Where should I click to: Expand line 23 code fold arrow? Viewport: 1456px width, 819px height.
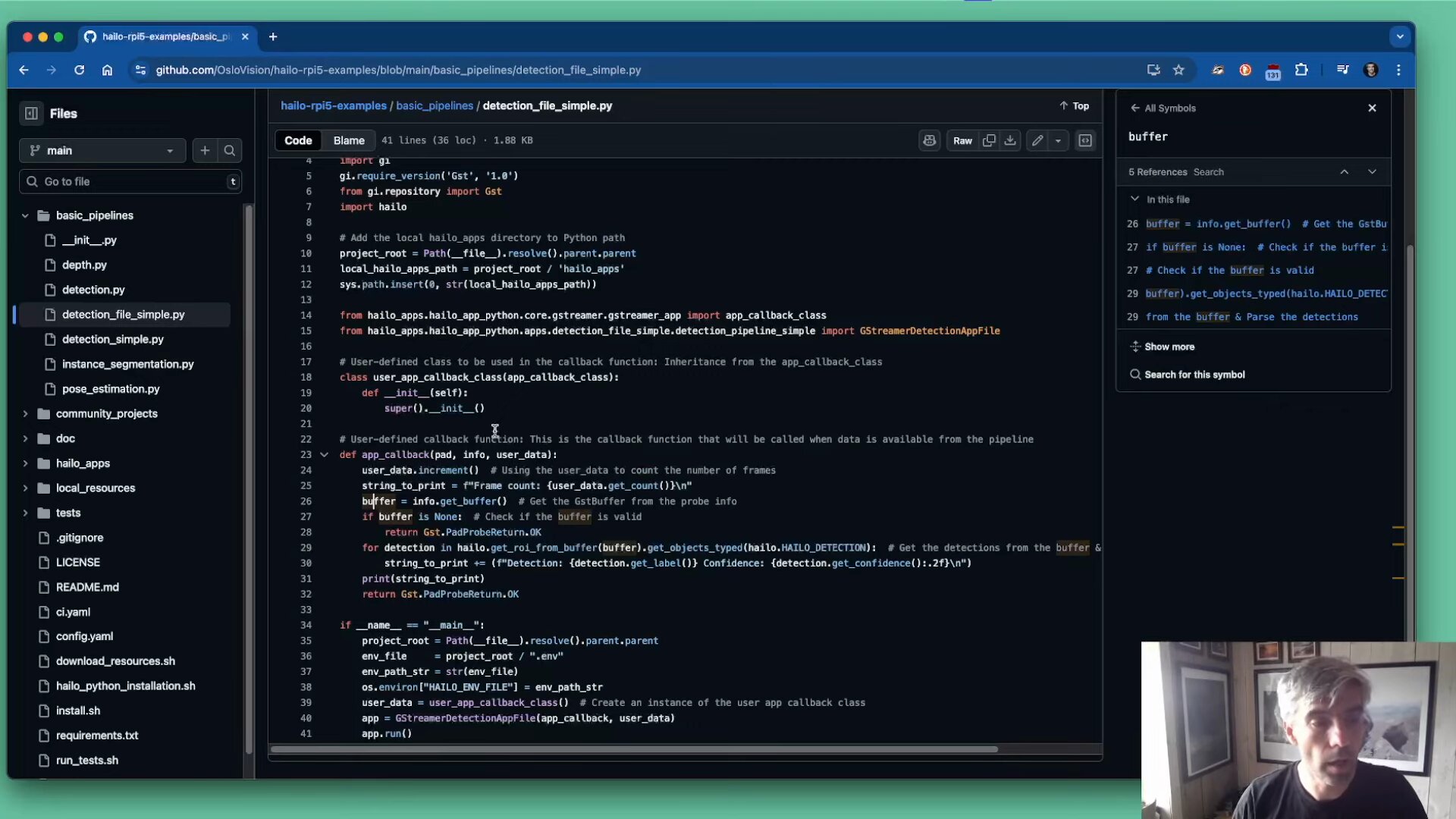point(325,454)
